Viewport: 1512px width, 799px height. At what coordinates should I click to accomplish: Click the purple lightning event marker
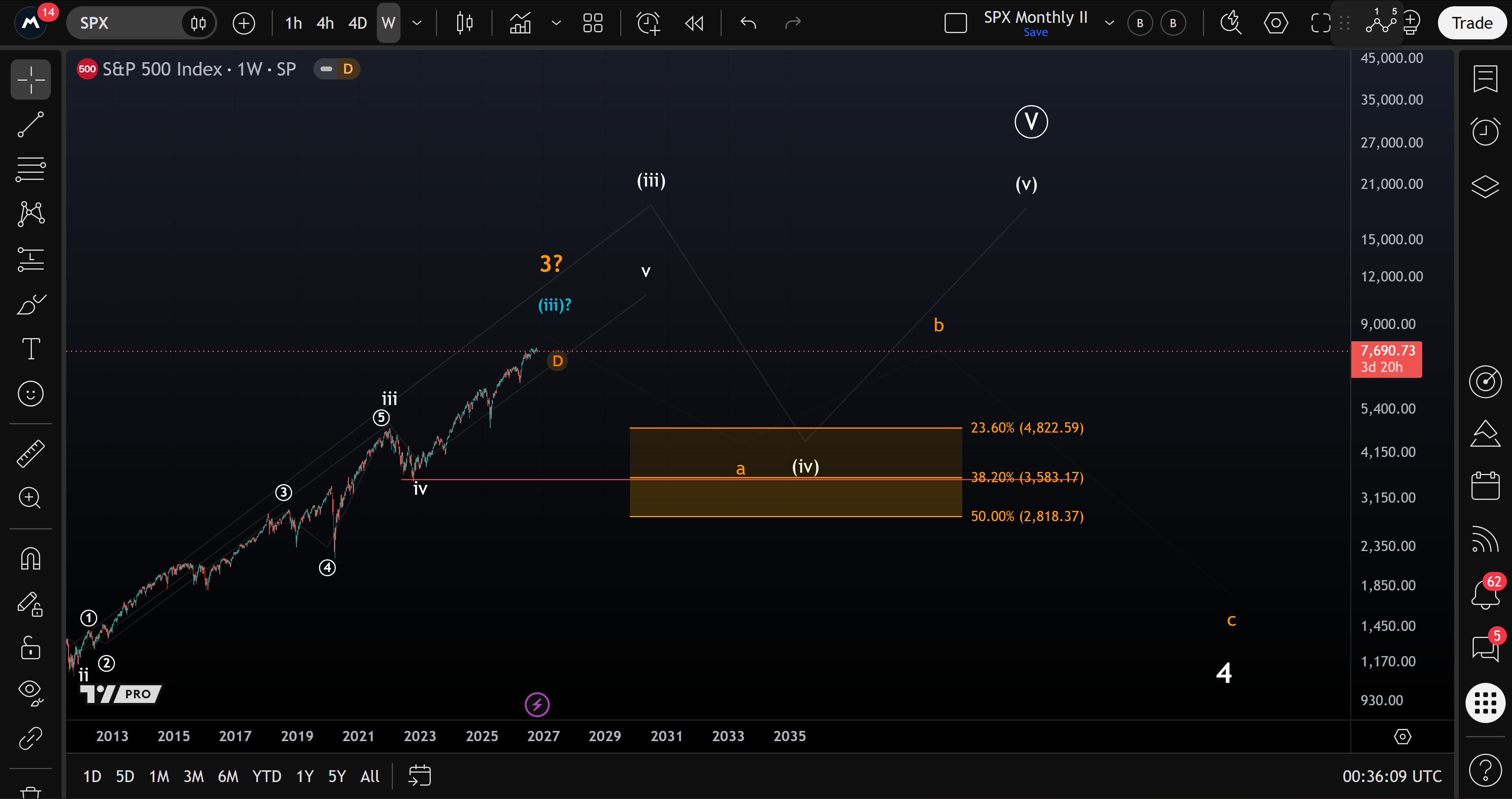(536, 705)
